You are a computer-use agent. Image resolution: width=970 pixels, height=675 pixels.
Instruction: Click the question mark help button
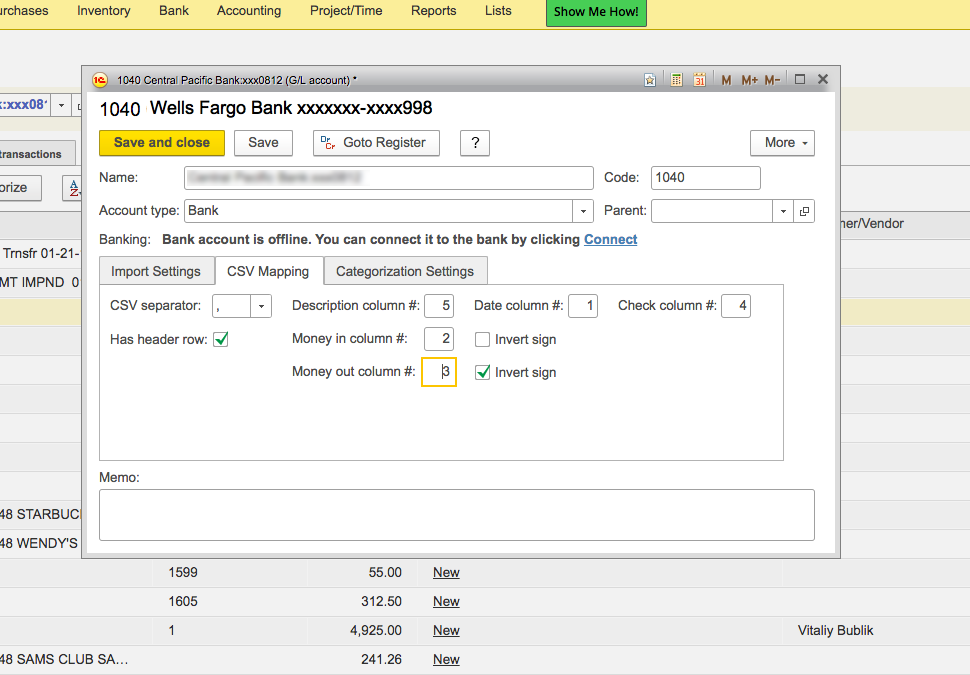click(x=475, y=143)
